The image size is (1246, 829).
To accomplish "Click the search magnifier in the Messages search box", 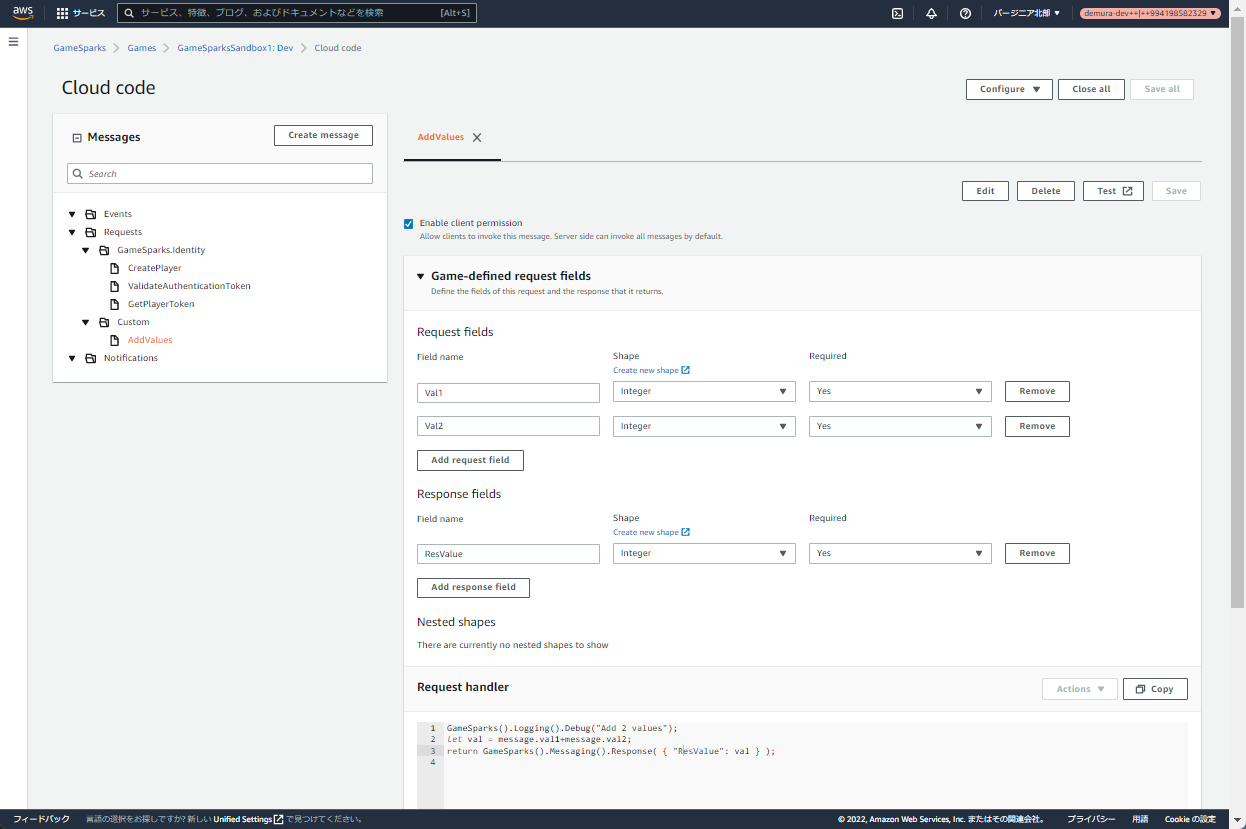I will coord(78,173).
